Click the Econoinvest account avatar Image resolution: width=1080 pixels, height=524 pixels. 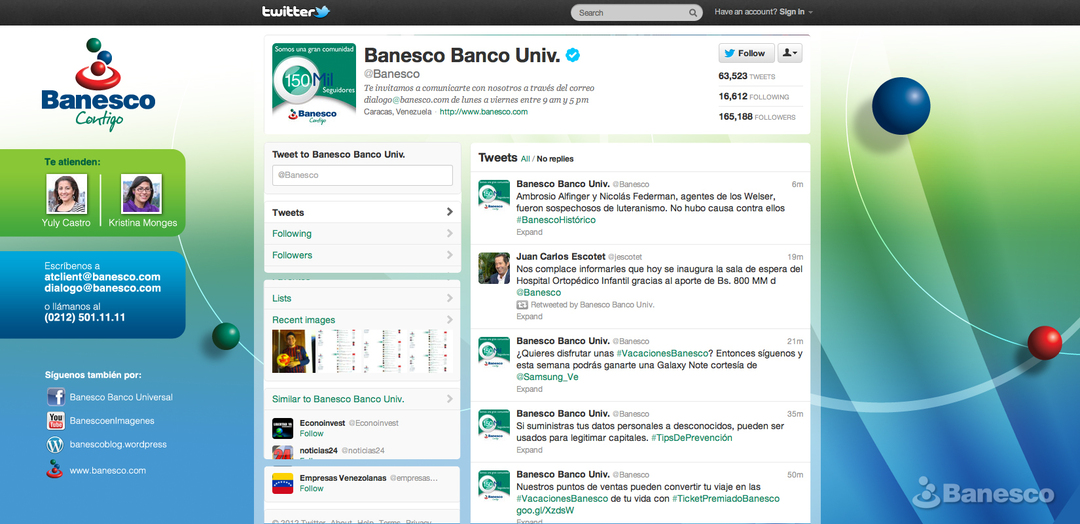coord(283,427)
